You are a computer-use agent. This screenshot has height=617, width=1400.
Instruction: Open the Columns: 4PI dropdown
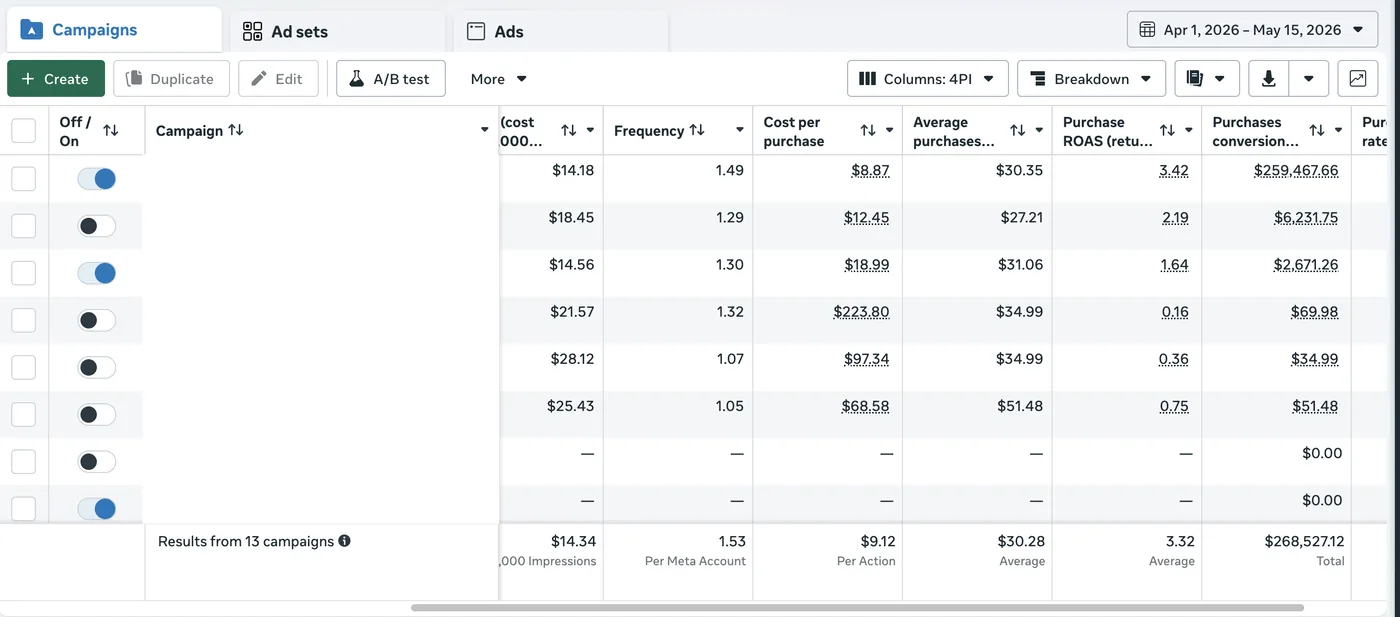coord(927,79)
